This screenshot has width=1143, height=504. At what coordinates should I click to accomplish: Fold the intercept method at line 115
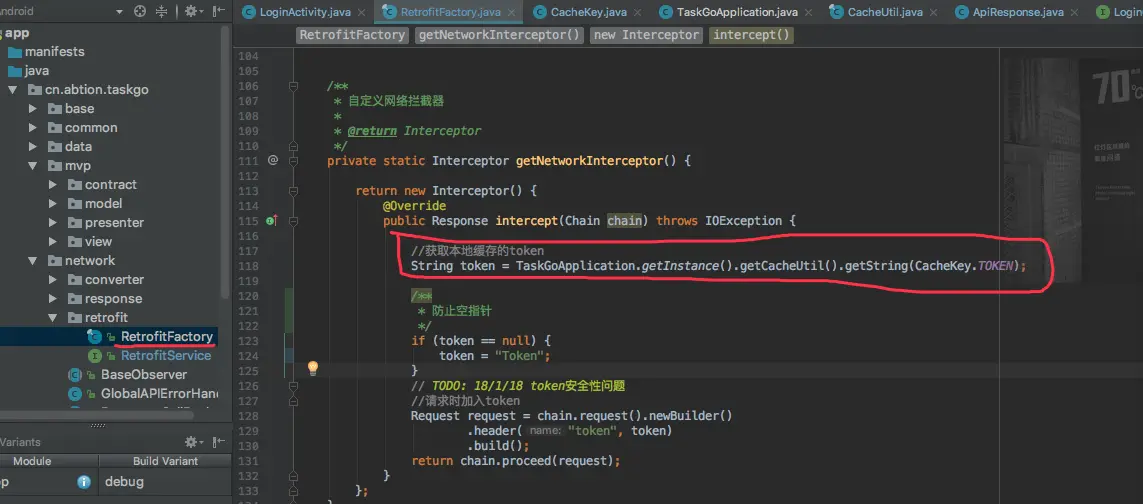pos(293,221)
